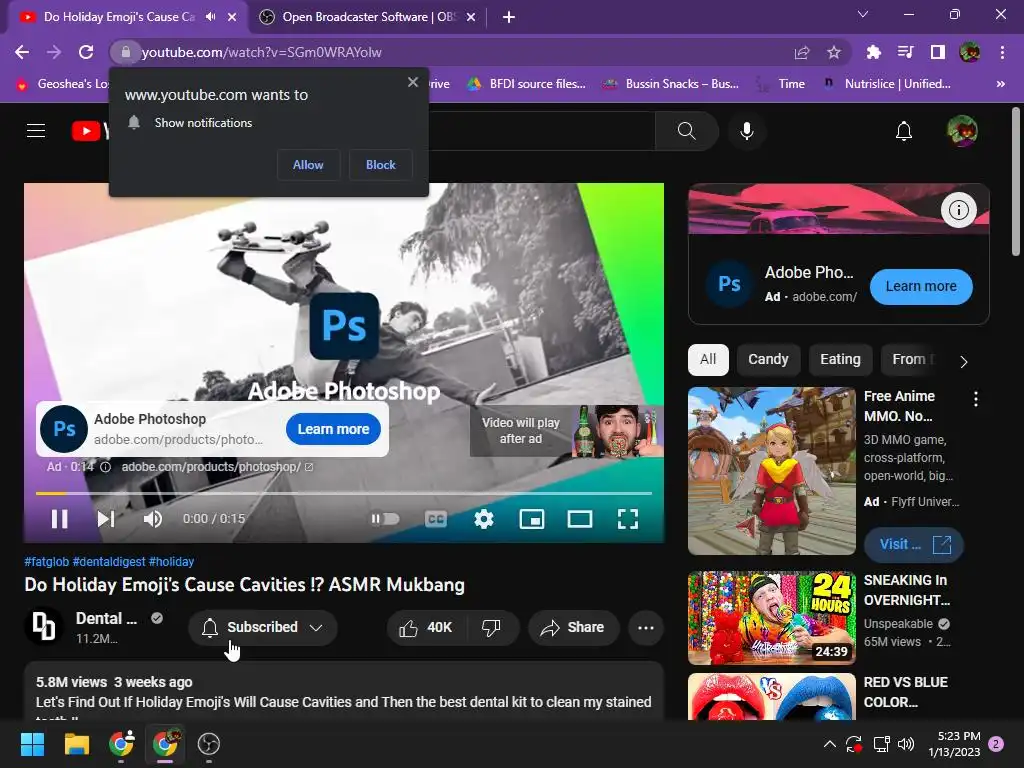
Task: Open more actions three-dot menu under video
Action: pyautogui.click(x=646, y=628)
